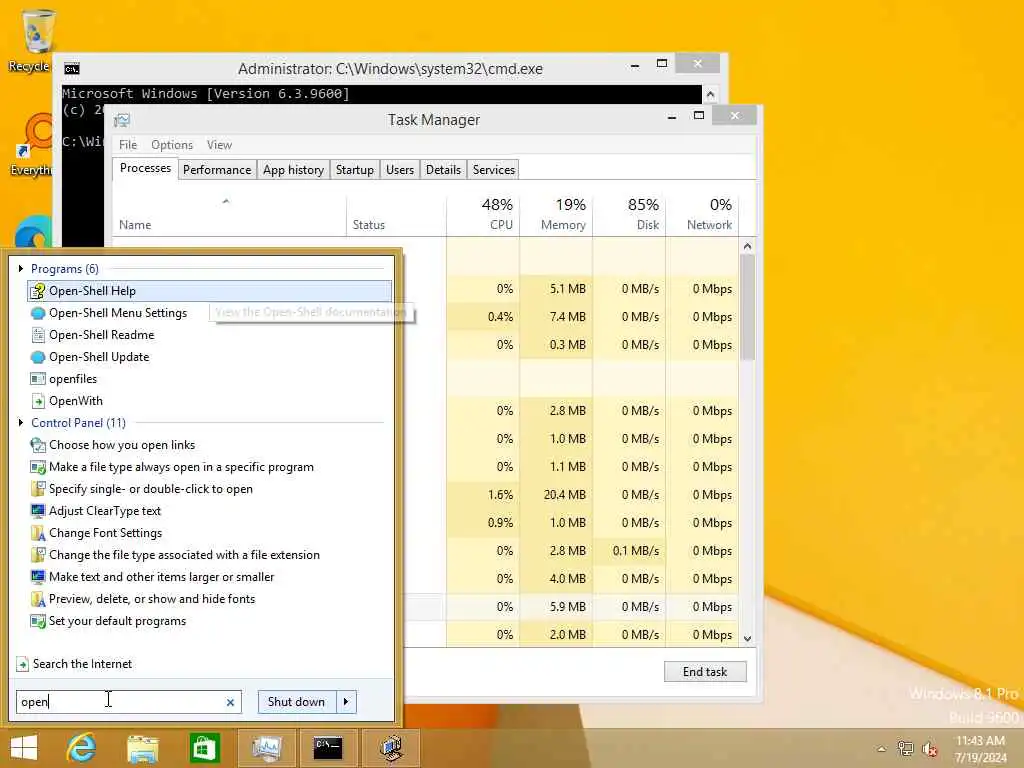1024x768 pixels.
Task: Switch to the Details tab
Action: [443, 170]
